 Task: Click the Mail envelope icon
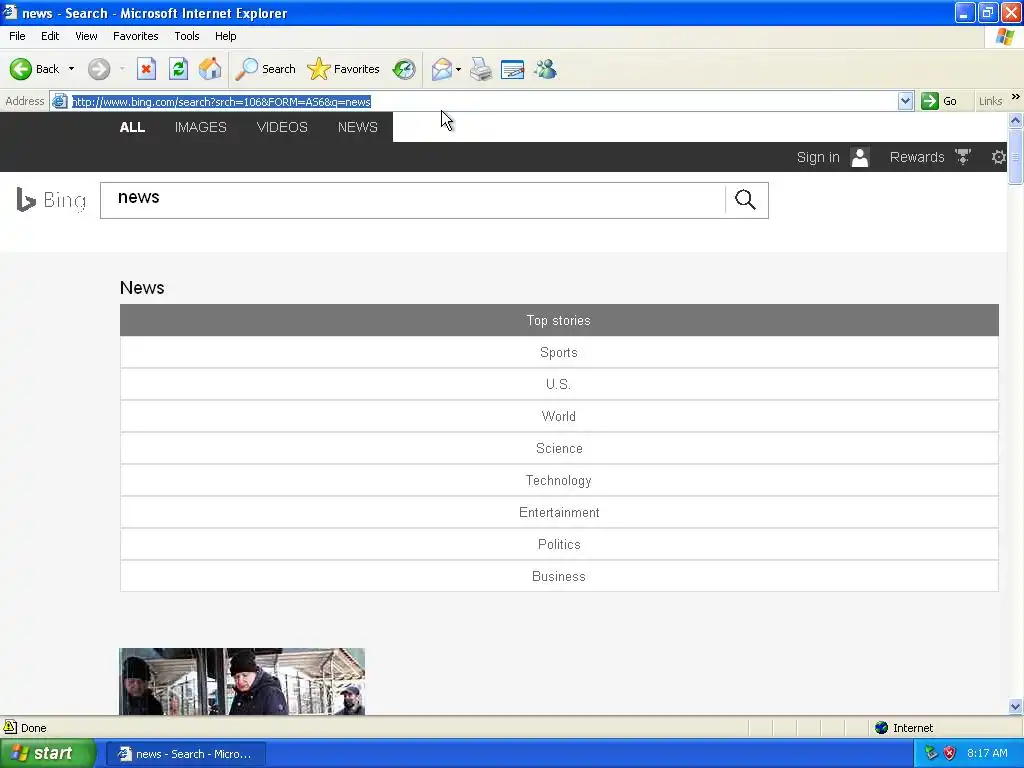(442, 69)
